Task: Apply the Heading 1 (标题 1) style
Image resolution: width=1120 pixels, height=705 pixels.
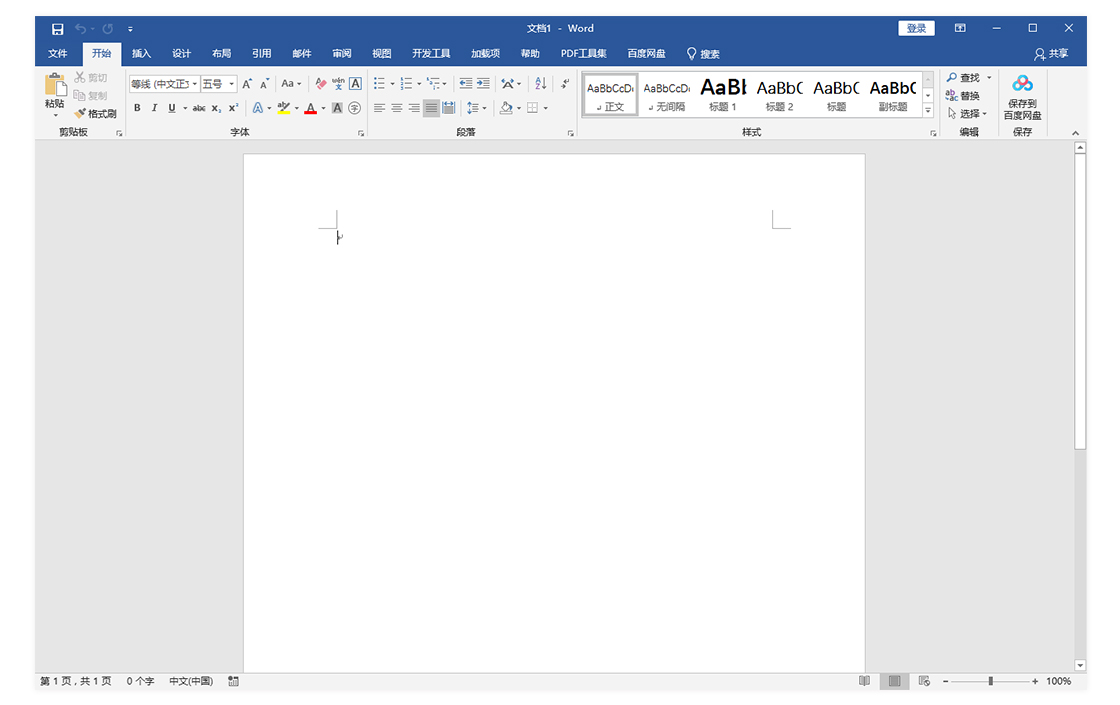Action: 723,94
